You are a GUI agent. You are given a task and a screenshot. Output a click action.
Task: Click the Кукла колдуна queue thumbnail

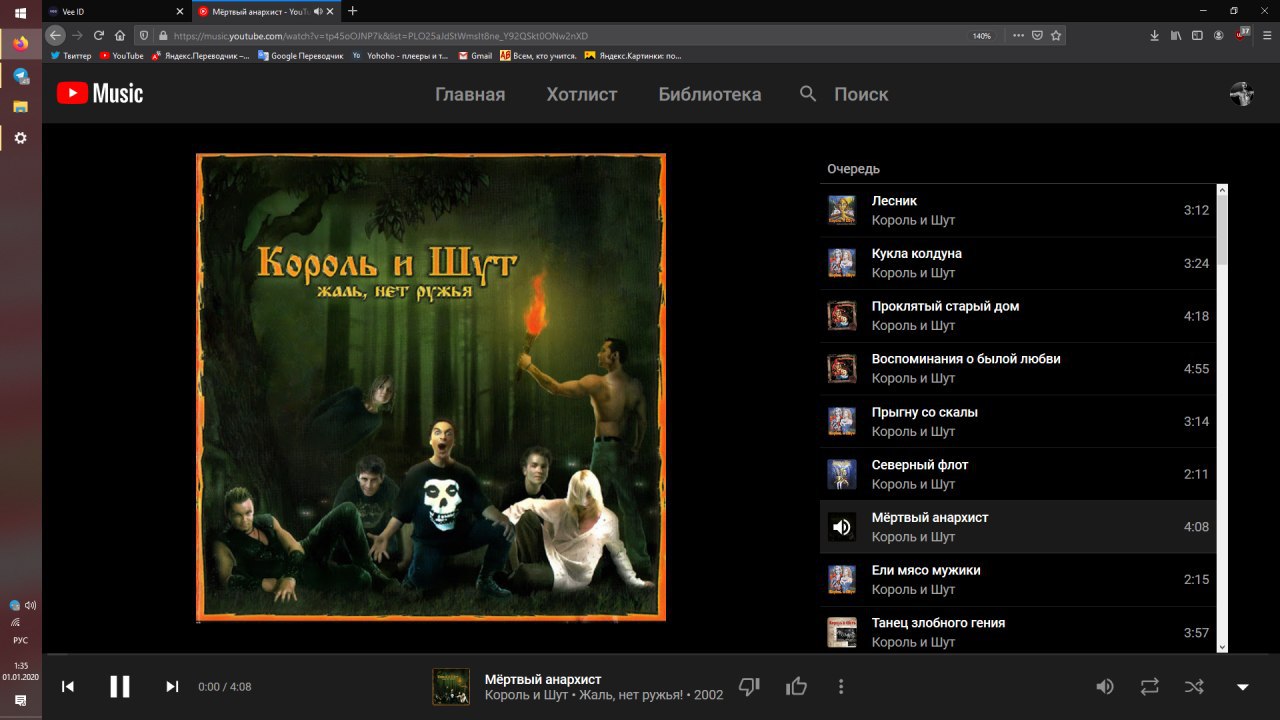(x=842, y=263)
